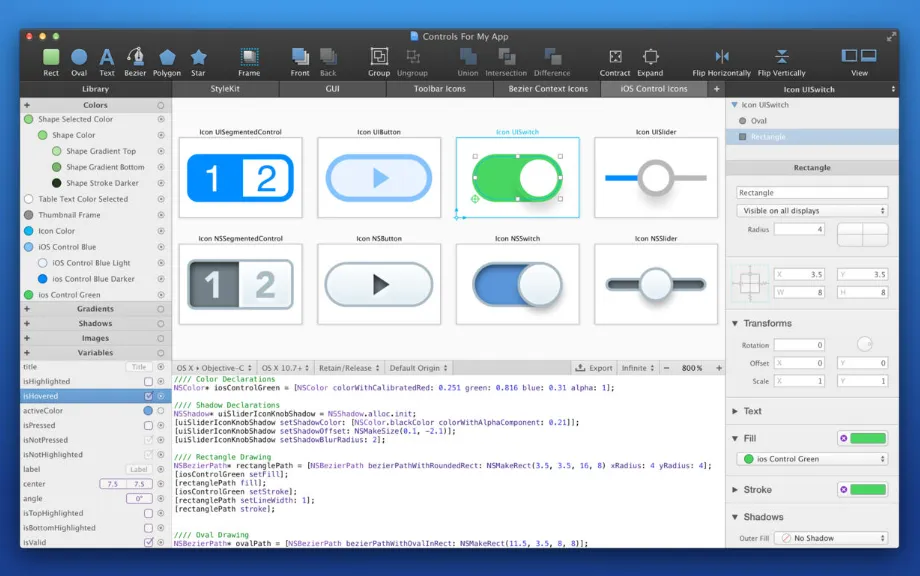Switch to the StyleKit tab

click(x=225, y=89)
